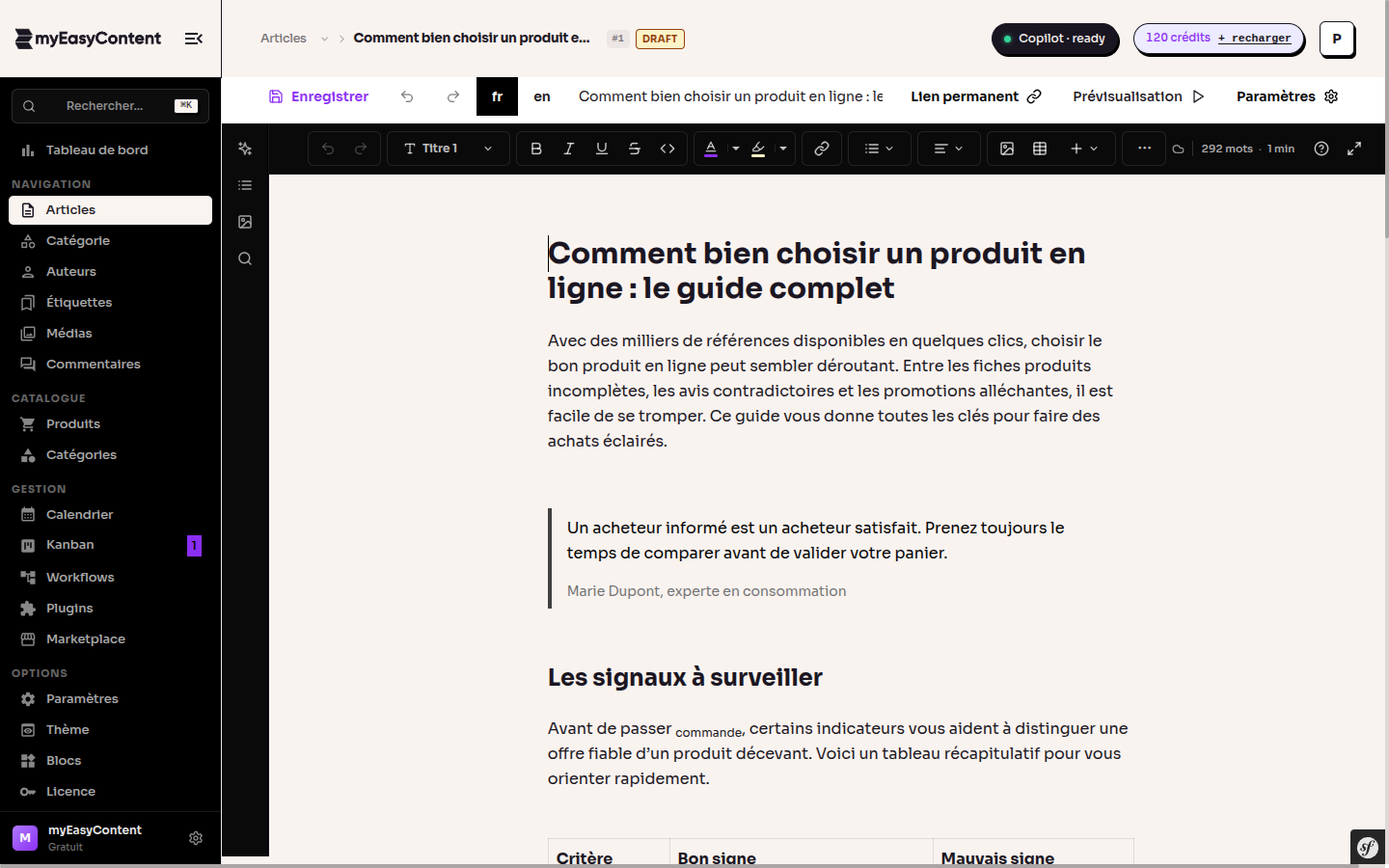This screenshot has width=1389, height=868.
Task: Open the Tableau de bord page
Action: pyautogui.click(x=110, y=150)
